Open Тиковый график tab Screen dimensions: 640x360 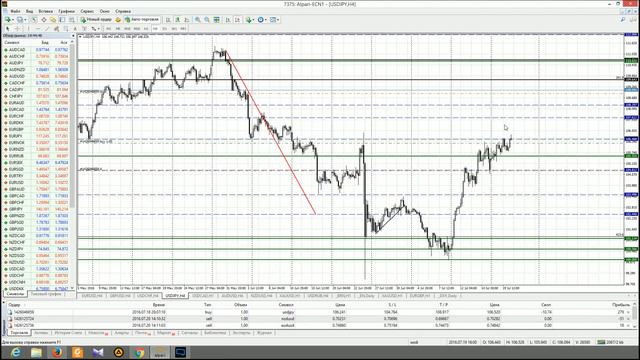[46, 294]
